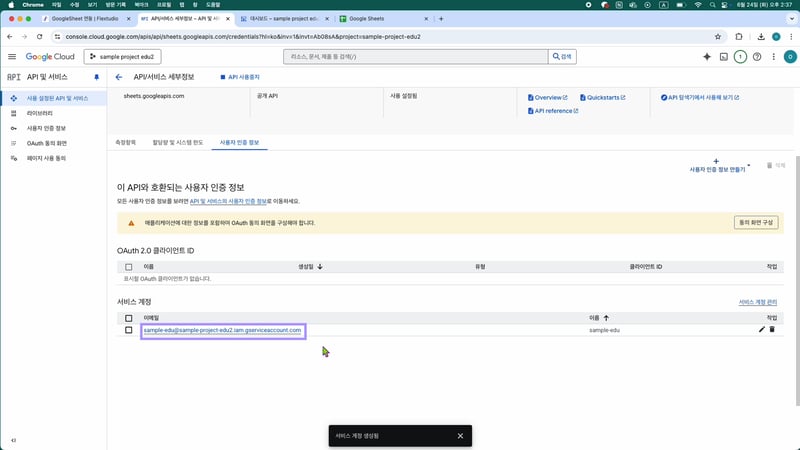Screen dimensions: 800x450
Task: Edit the sample-edu service account pencil icon
Action: point(762,330)
